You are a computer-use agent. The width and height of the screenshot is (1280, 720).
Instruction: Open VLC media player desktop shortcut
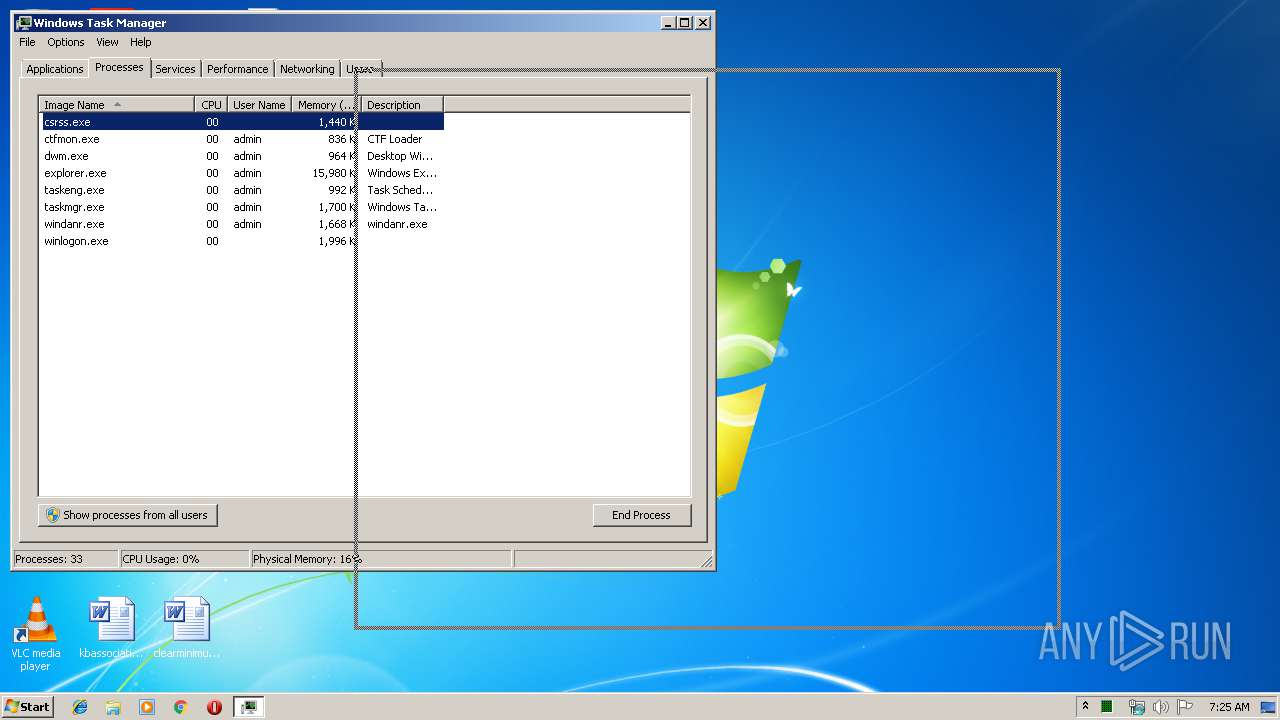click(x=35, y=634)
